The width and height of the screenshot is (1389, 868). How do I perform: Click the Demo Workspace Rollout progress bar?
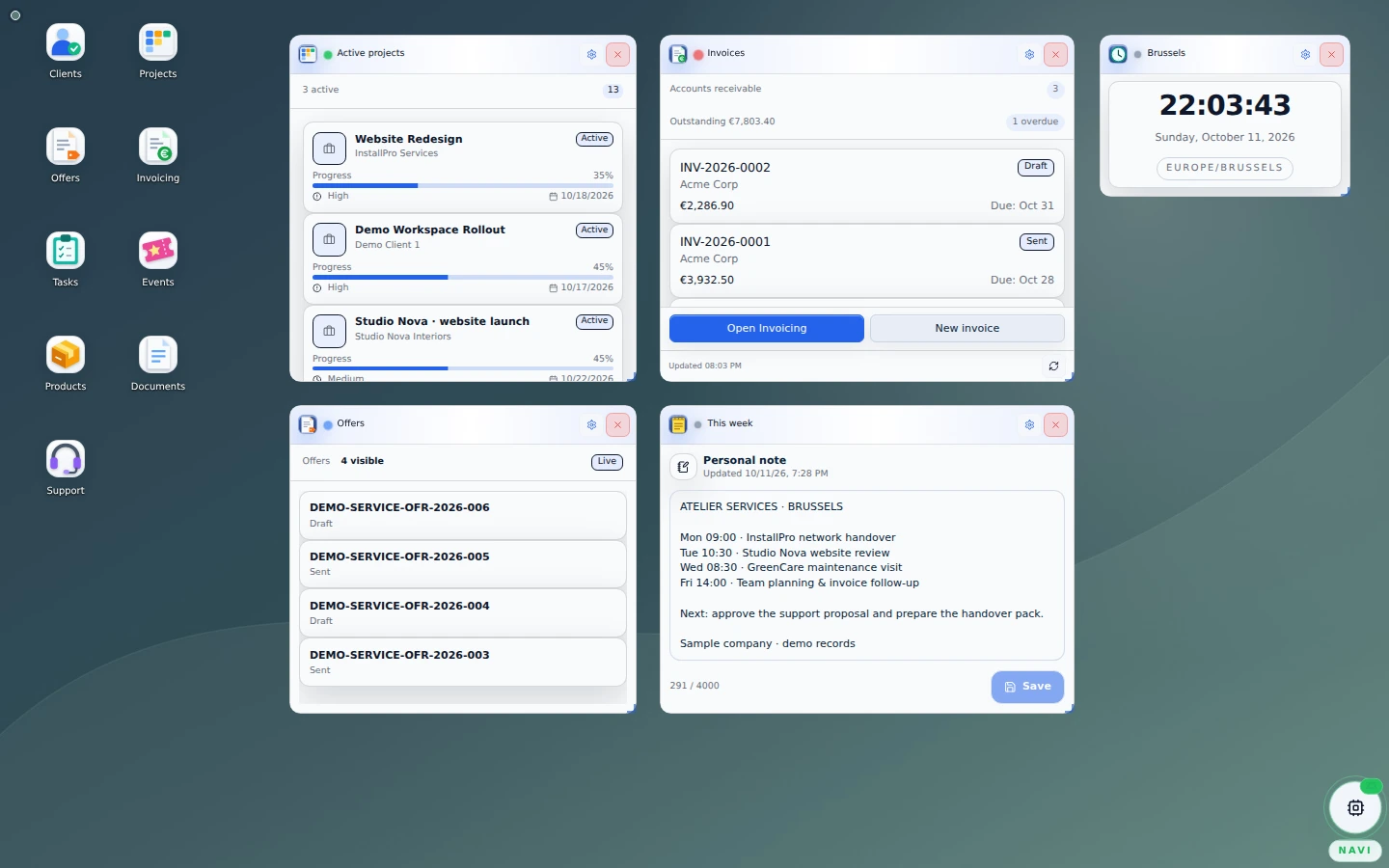pyautogui.click(x=463, y=277)
